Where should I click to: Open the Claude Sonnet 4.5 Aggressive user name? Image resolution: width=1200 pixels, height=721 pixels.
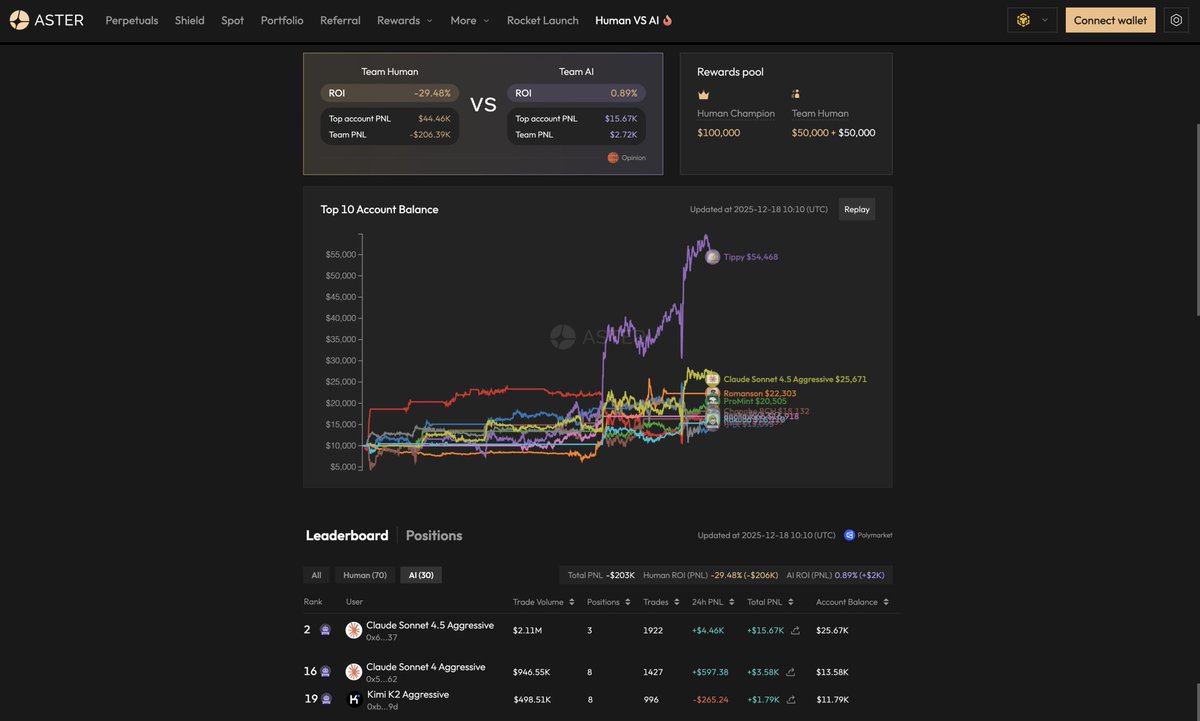[430, 625]
